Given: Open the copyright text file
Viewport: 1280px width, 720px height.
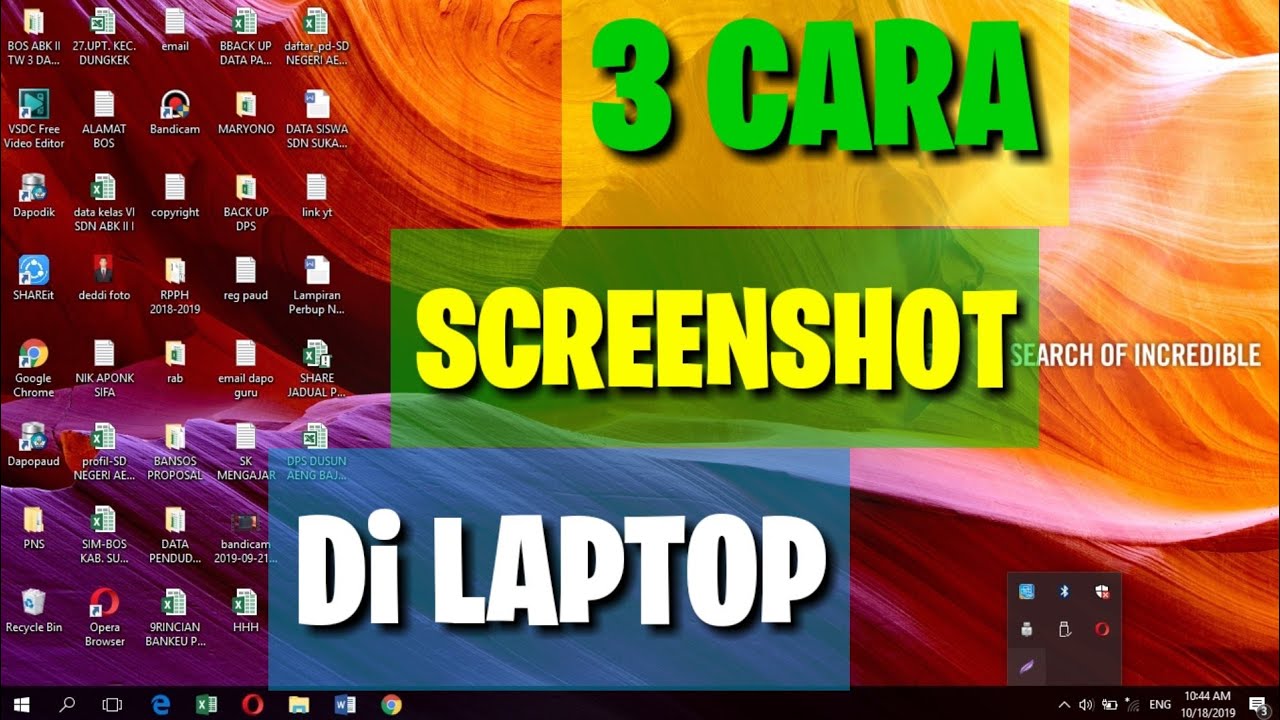Looking at the screenshot, I should click(x=175, y=196).
